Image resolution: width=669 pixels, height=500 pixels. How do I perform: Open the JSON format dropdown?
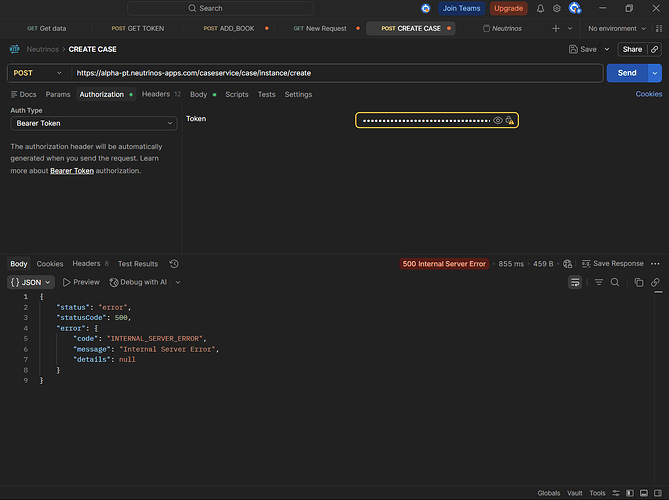click(x=31, y=282)
